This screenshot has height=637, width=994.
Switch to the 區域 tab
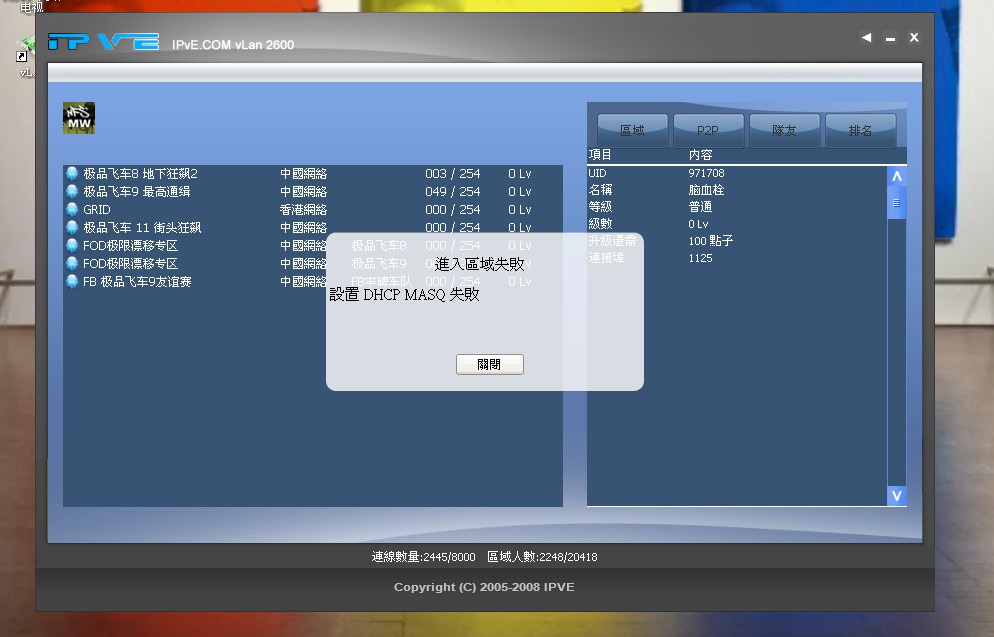631,130
